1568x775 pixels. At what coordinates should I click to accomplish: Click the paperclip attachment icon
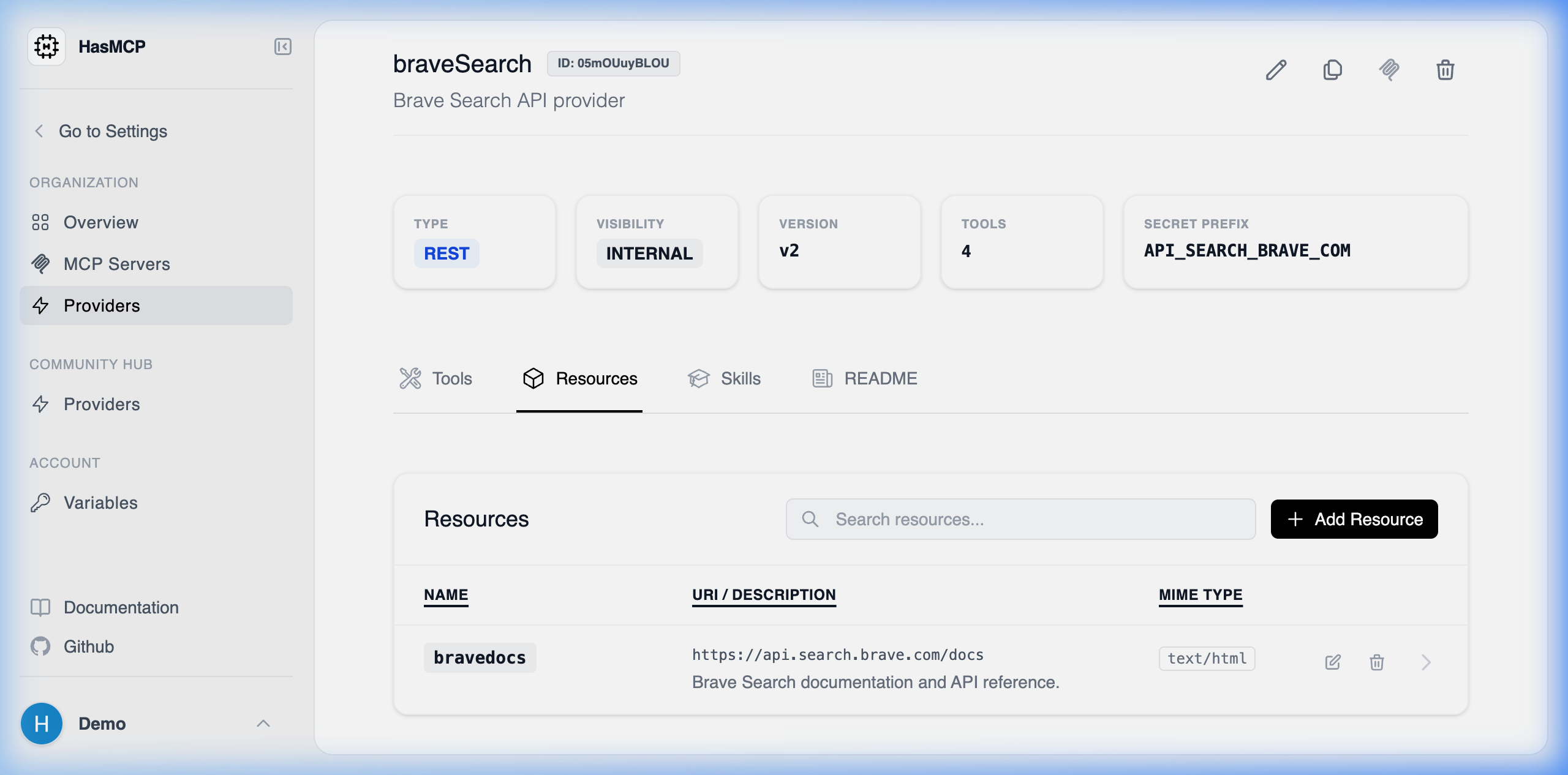click(x=1389, y=70)
